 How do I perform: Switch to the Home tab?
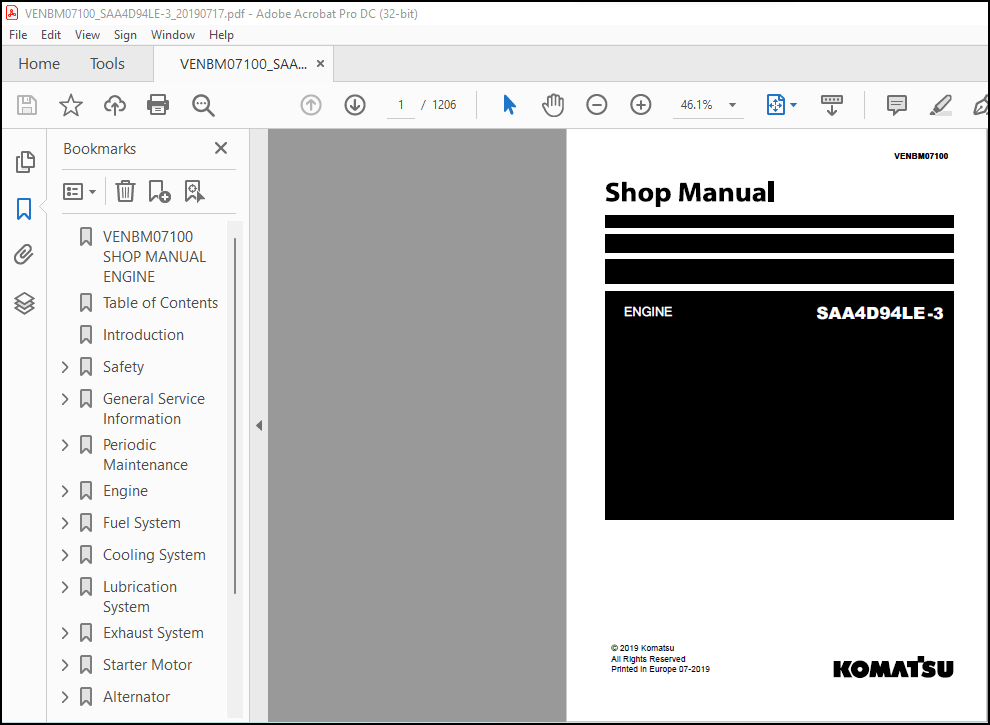click(x=39, y=64)
